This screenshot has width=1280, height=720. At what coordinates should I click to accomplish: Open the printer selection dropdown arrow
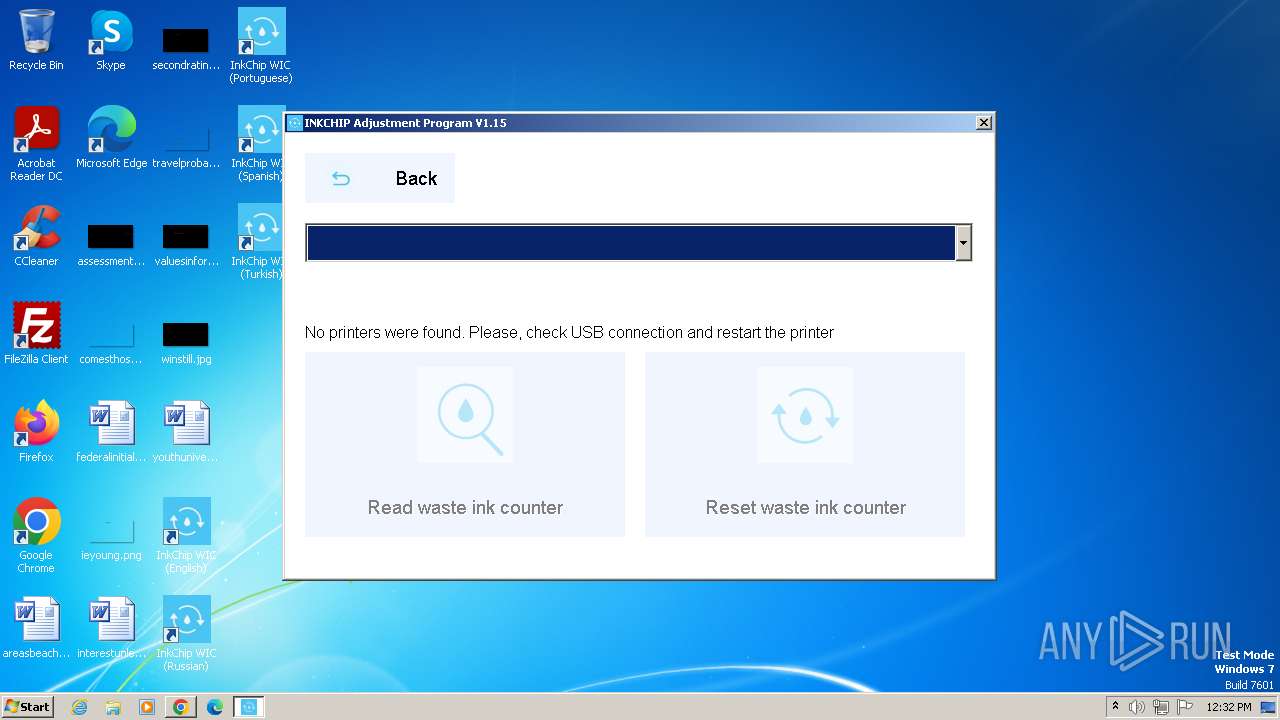[963, 243]
